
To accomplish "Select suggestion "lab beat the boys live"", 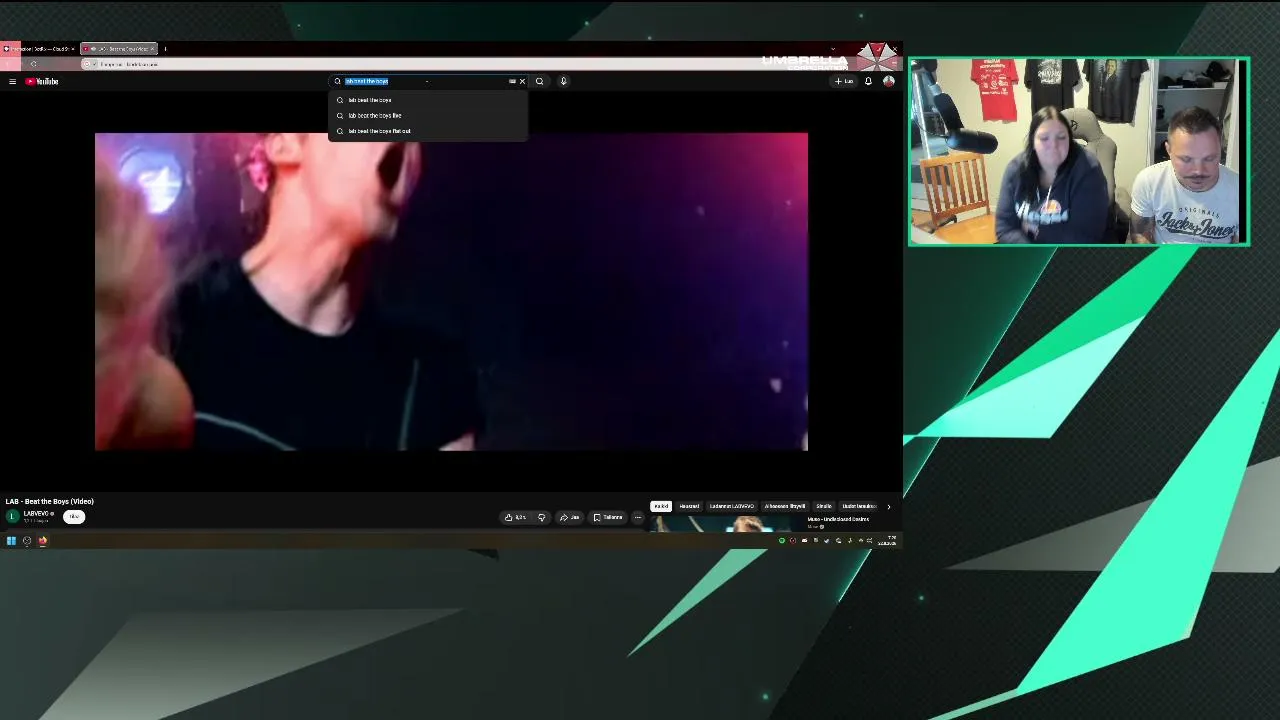I will (x=428, y=115).
